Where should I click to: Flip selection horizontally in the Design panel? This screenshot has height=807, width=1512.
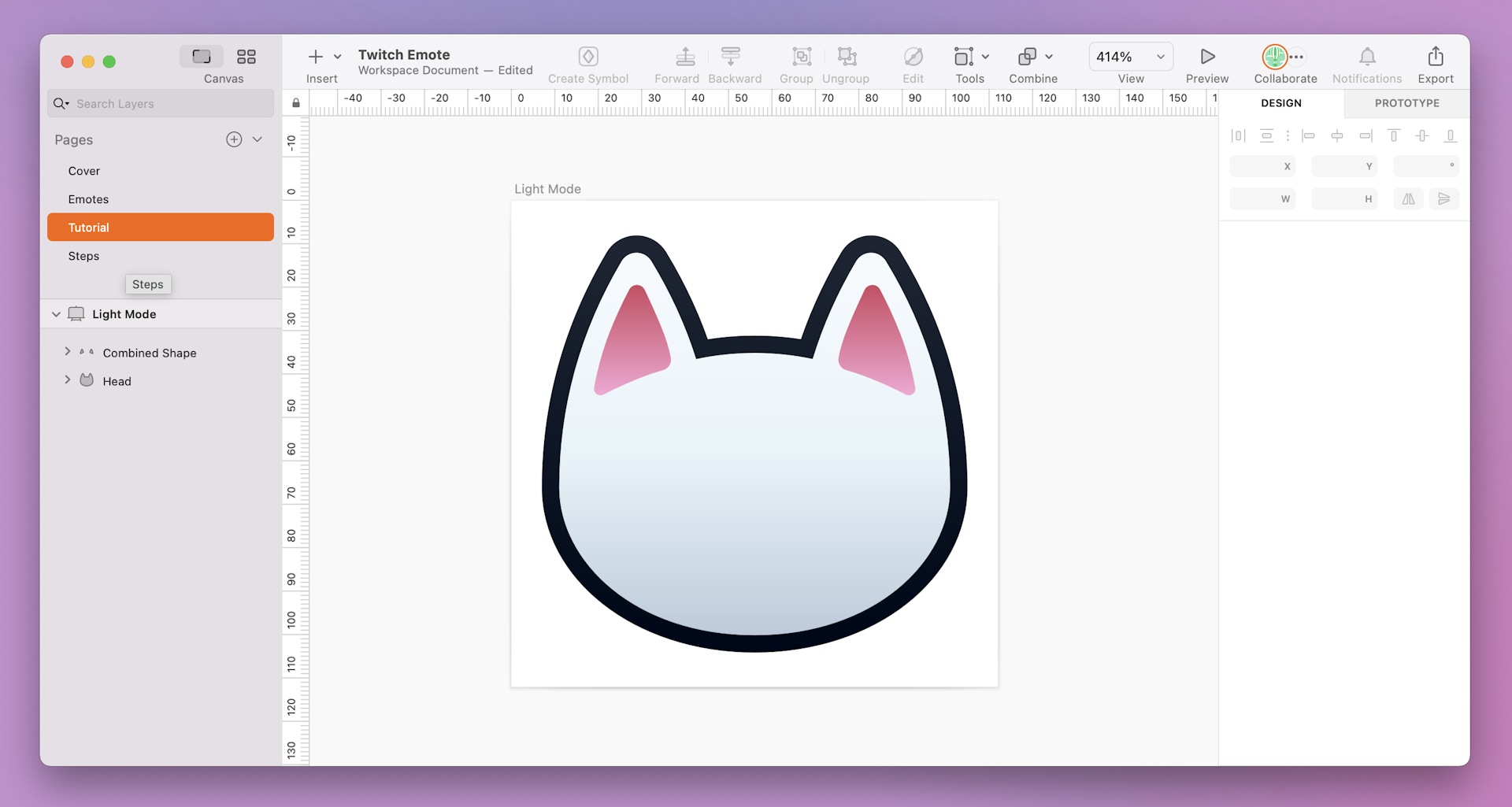click(x=1409, y=198)
